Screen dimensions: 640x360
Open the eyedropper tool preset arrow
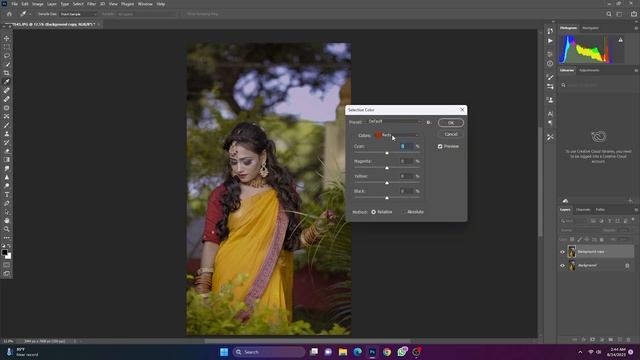(x=30, y=14)
